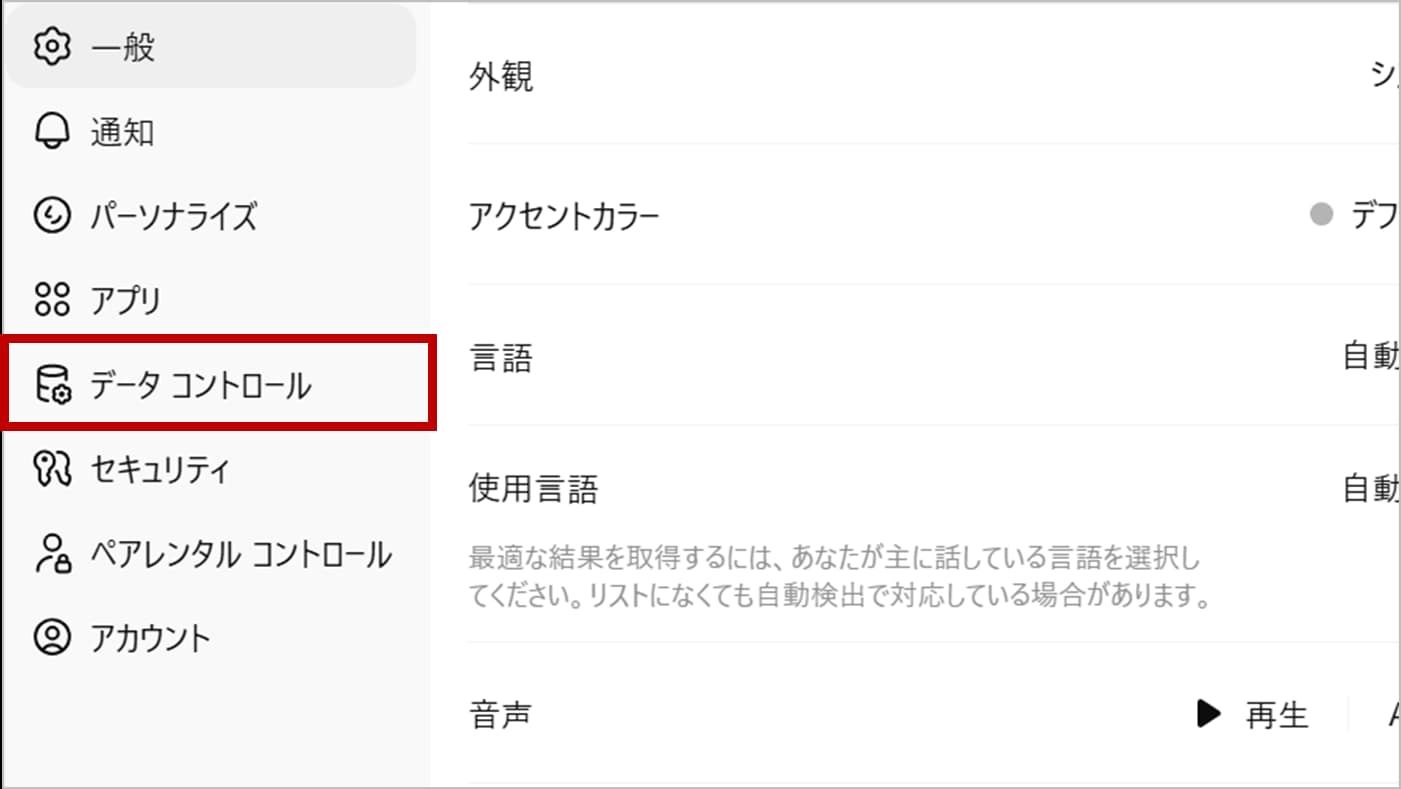Open the 使用言語 dropdown
The image size is (1401, 789).
(1370, 489)
